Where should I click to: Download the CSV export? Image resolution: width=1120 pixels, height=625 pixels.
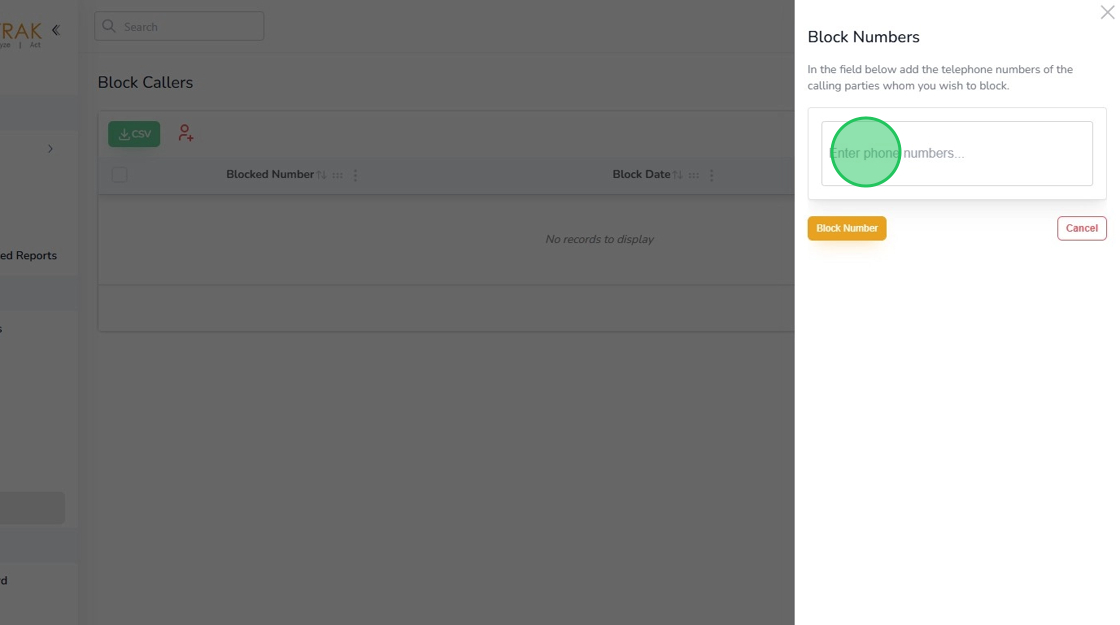coord(134,134)
